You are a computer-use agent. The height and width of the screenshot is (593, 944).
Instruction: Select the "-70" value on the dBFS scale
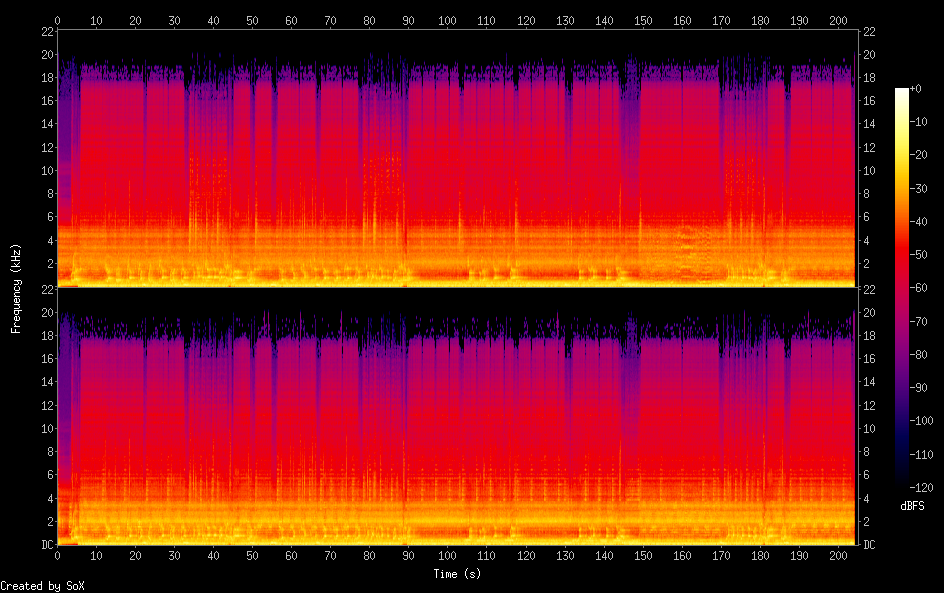tap(918, 321)
